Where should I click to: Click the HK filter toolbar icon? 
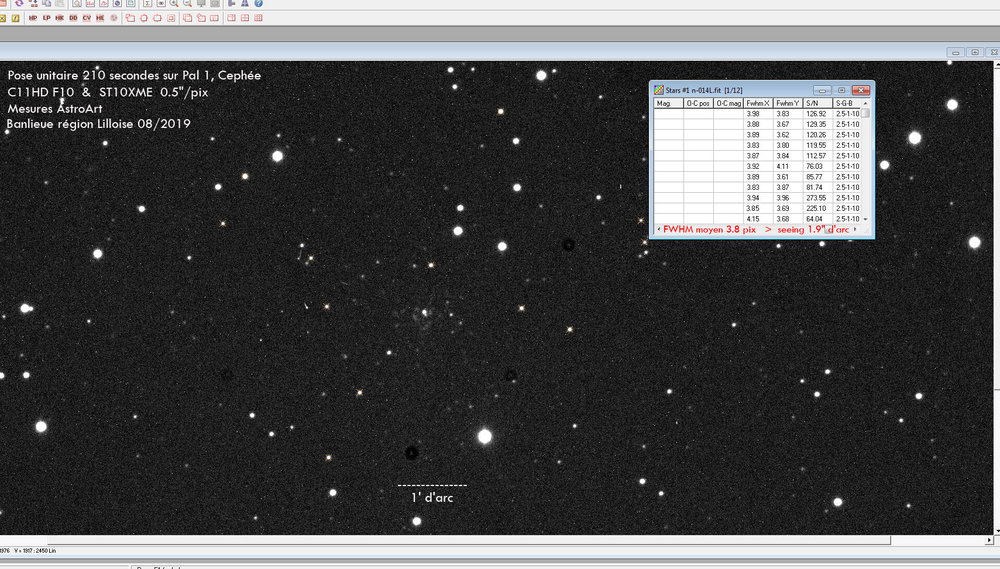(x=59, y=18)
